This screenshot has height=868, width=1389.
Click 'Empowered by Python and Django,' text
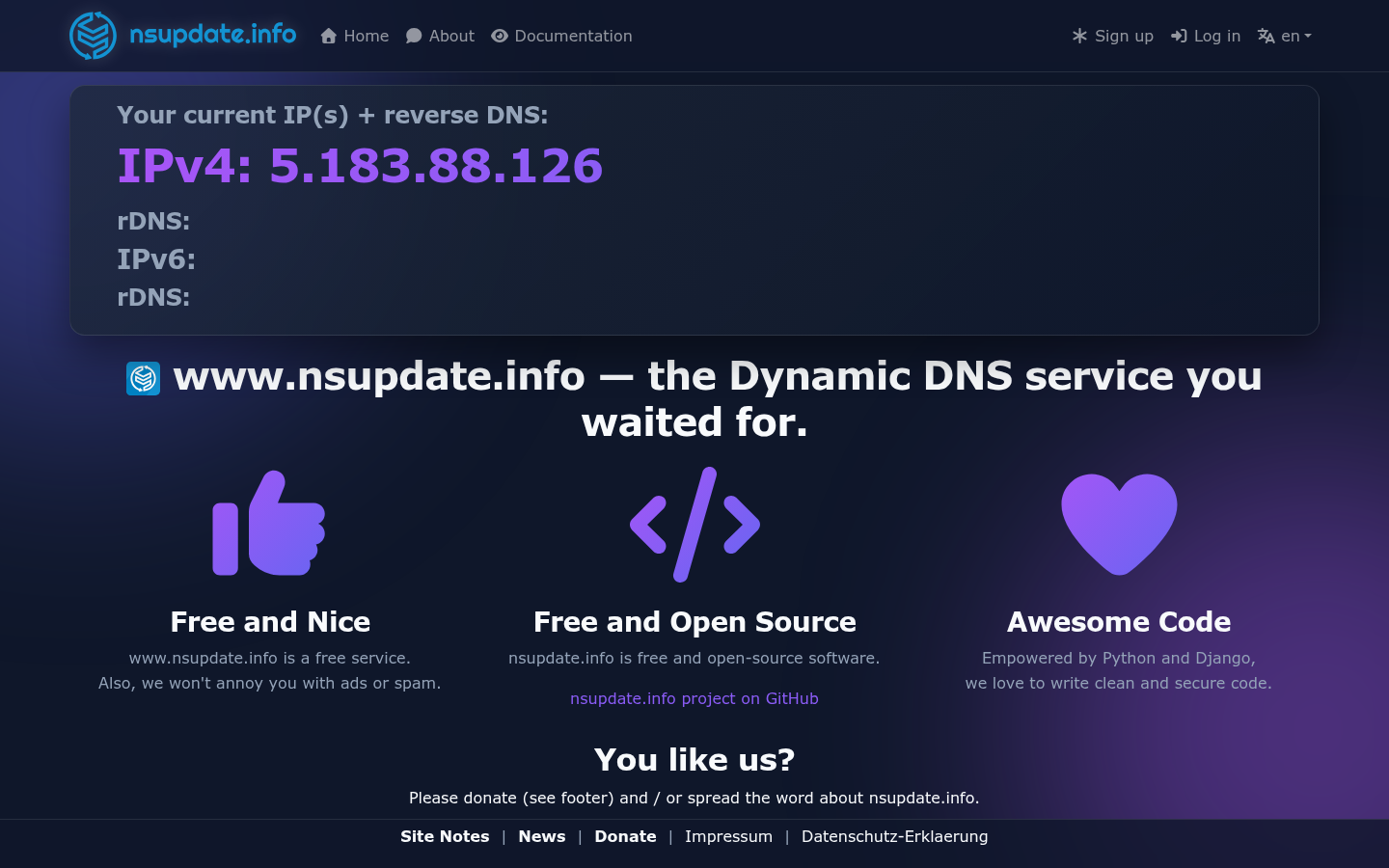pyautogui.click(x=1119, y=658)
